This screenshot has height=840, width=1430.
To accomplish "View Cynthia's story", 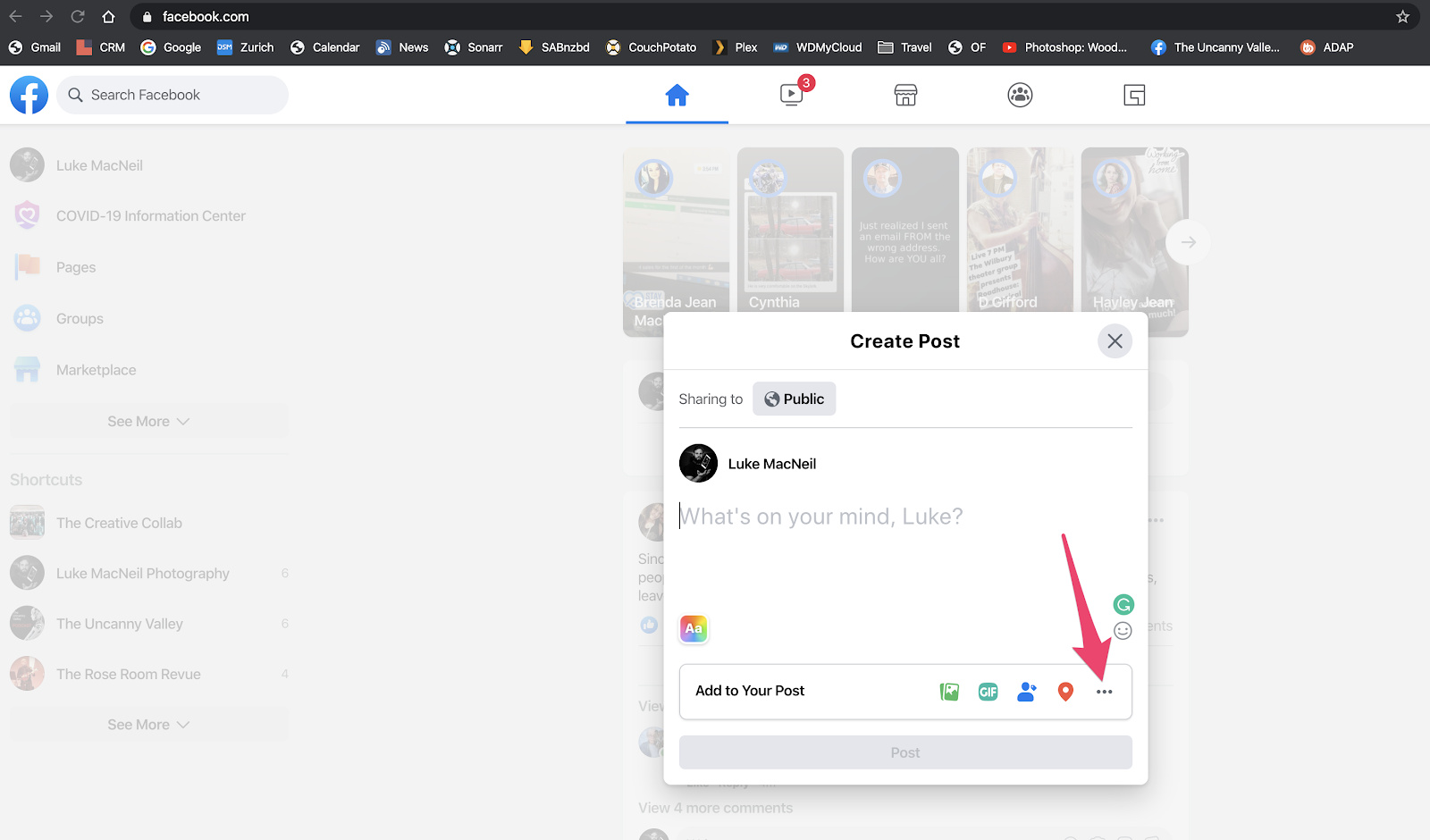I will [x=790, y=231].
